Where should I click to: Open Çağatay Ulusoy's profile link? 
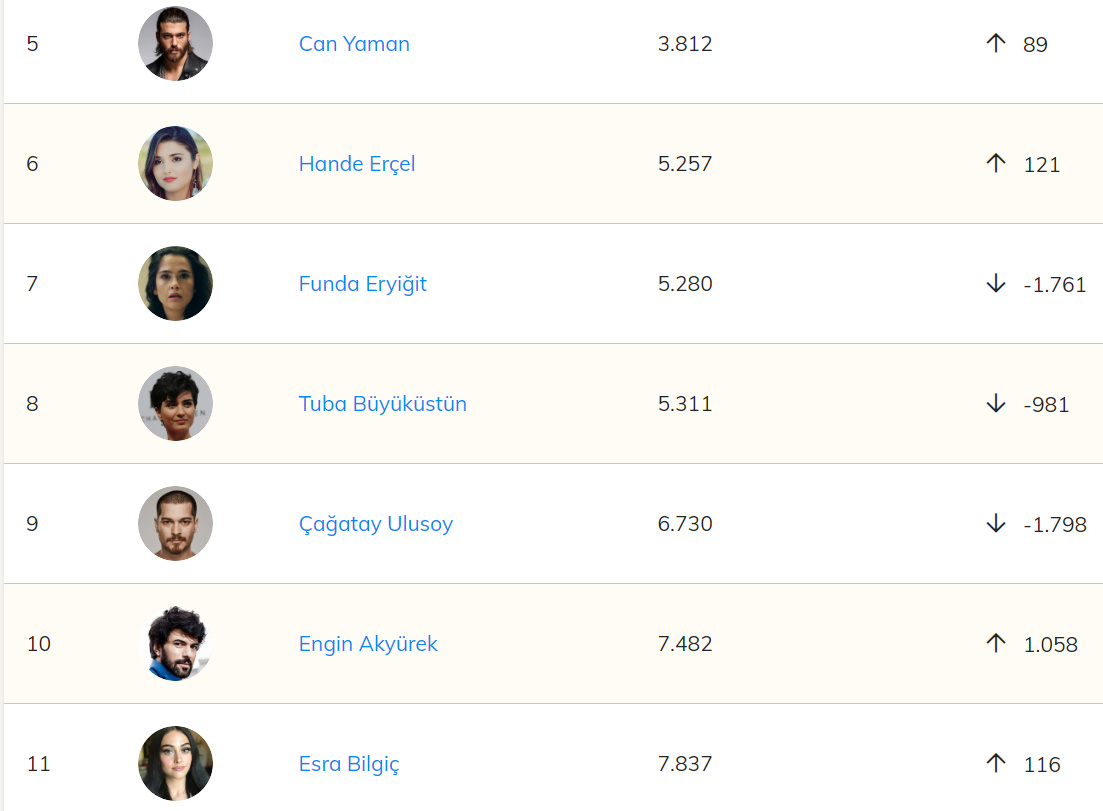click(376, 524)
